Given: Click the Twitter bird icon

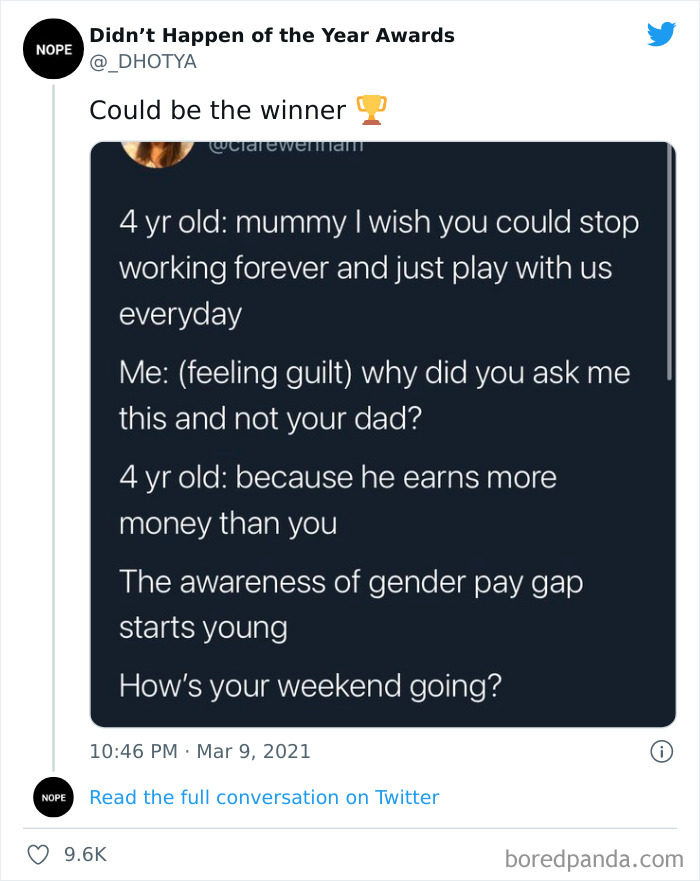Looking at the screenshot, I should pos(661,33).
